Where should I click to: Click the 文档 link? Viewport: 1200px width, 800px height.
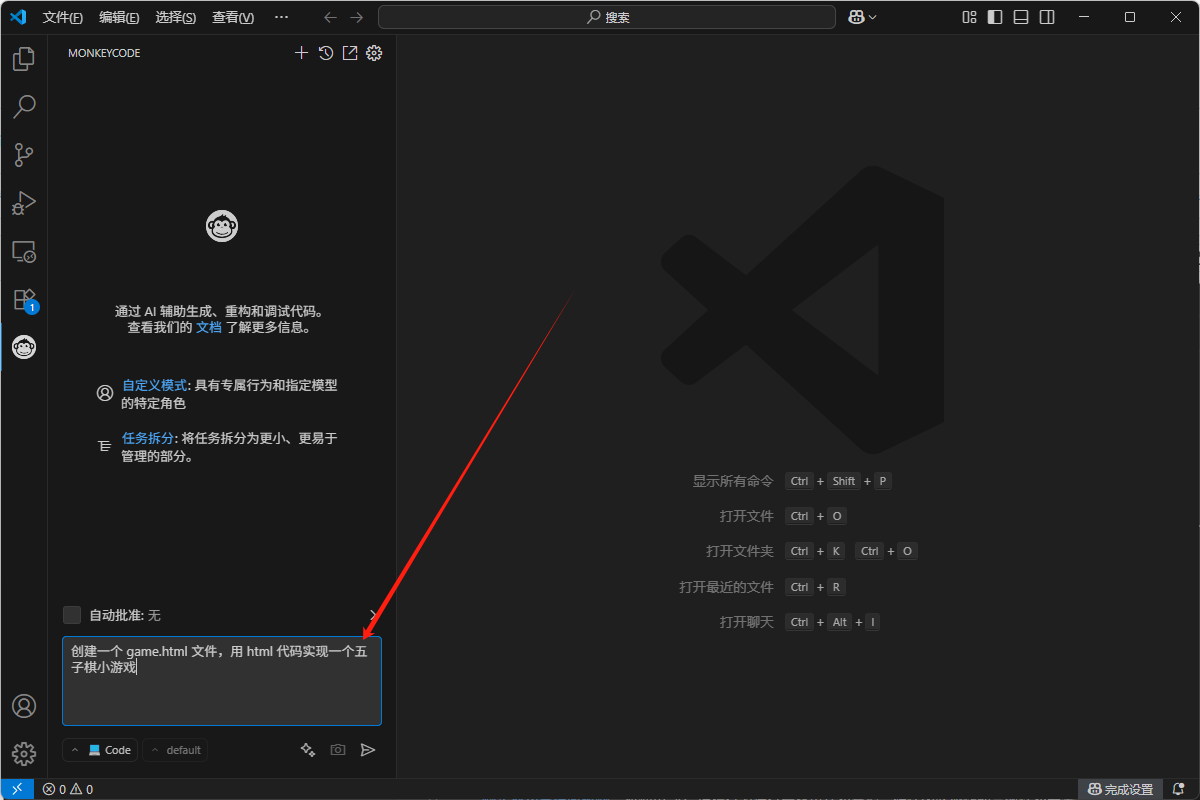208,327
